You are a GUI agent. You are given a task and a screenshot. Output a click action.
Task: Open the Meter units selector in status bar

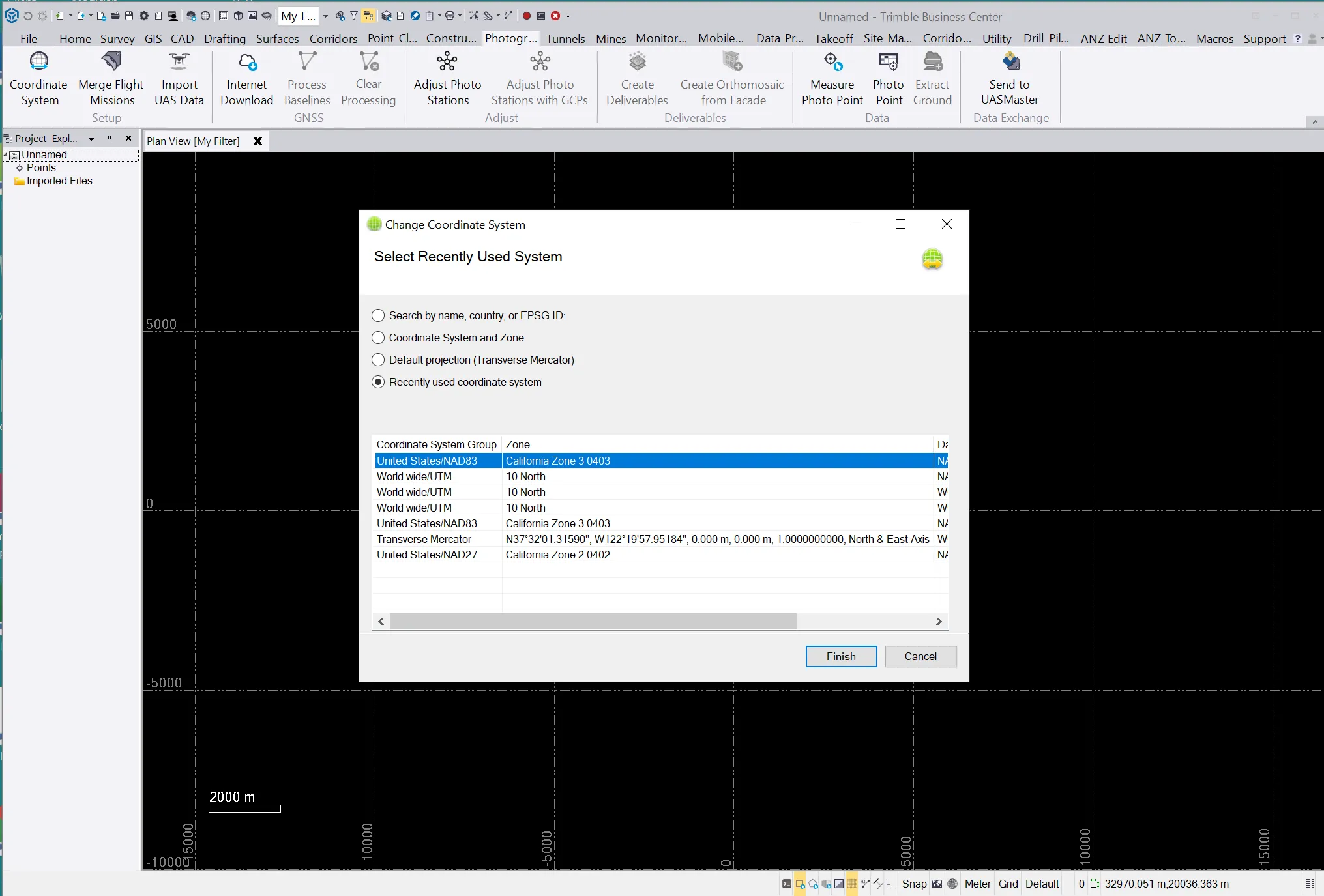[x=977, y=884]
